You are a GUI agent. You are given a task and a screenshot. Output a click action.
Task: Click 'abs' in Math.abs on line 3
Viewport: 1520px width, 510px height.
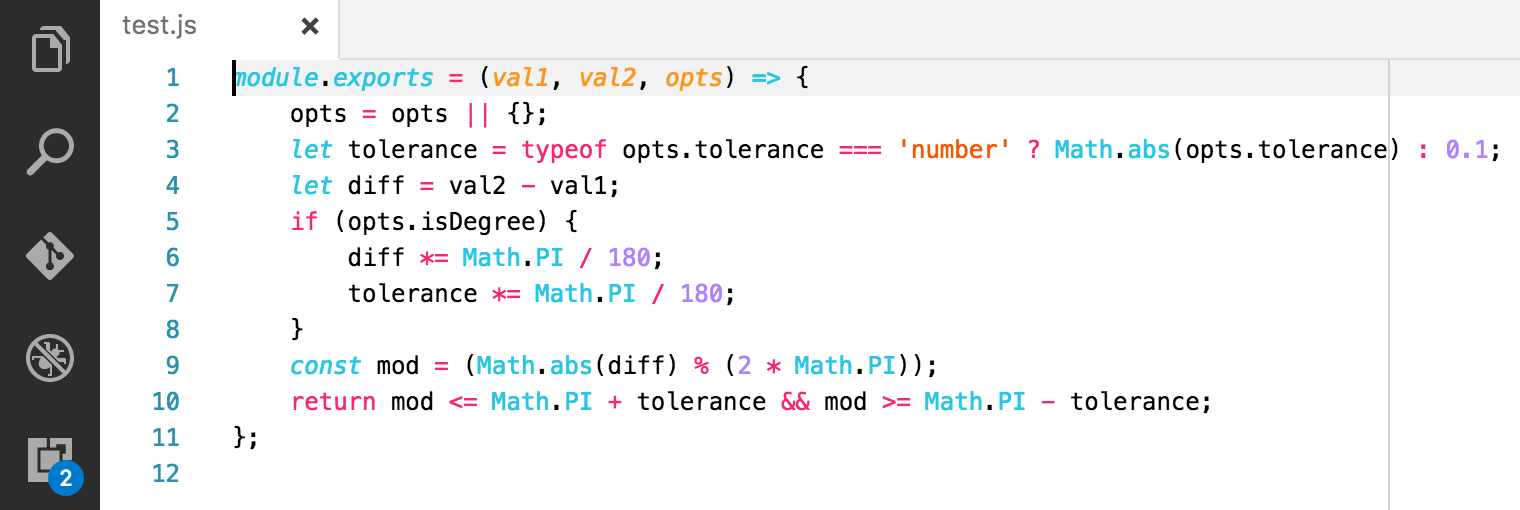point(1148,150)
